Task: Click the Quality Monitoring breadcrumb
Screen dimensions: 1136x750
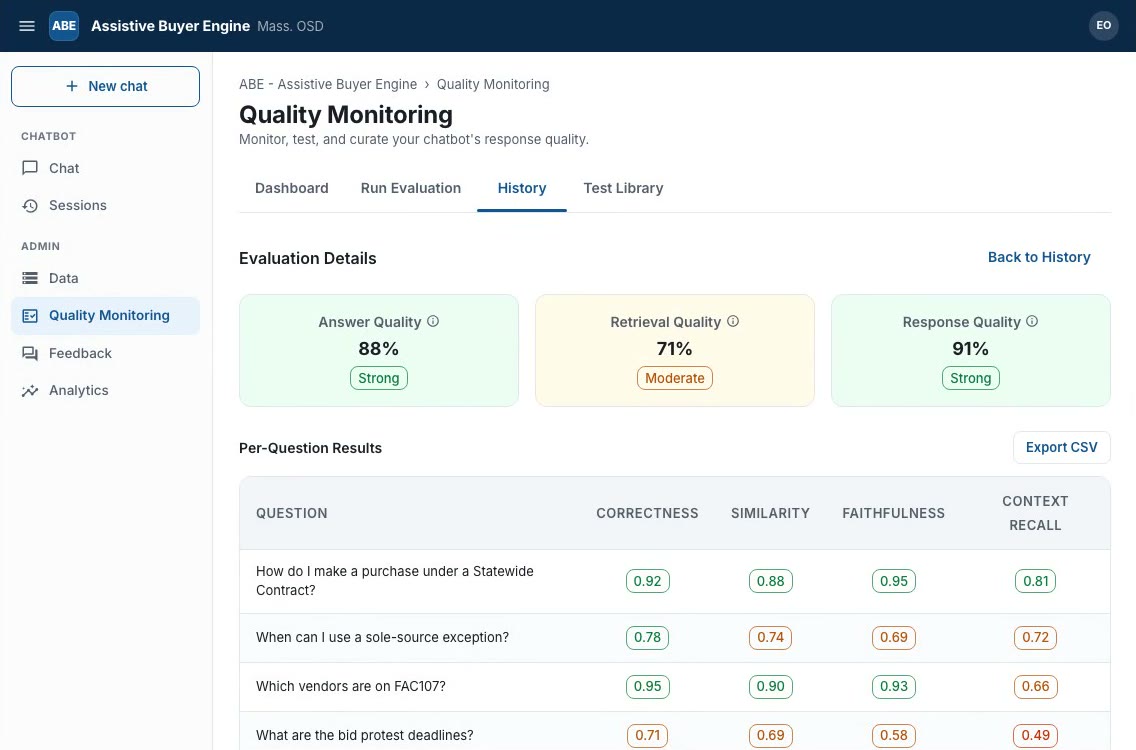Action: coord(493,84)
